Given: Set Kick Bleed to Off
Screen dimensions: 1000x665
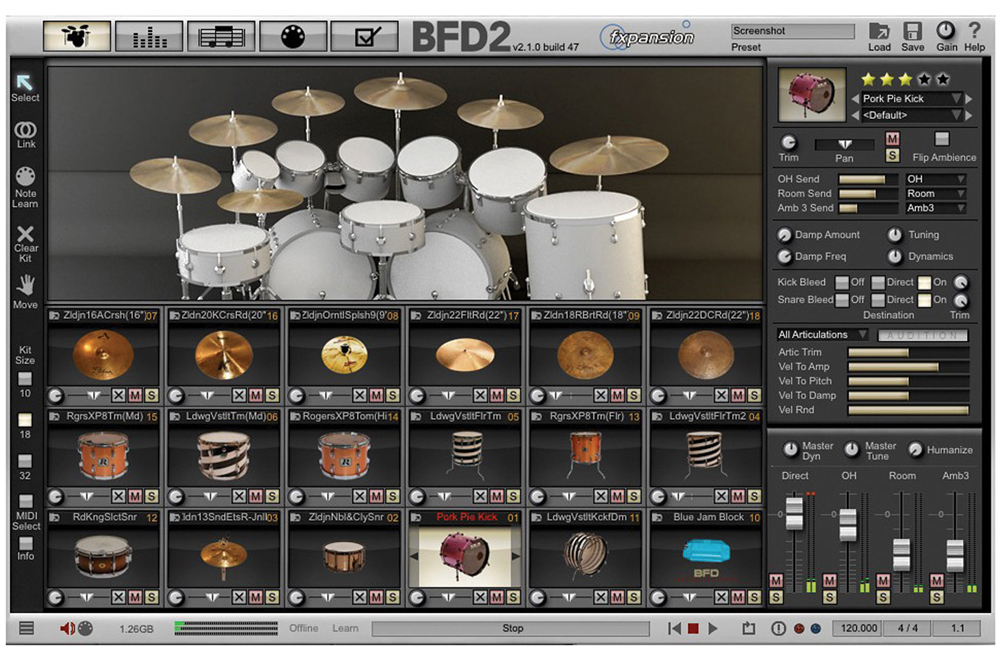Looking at the screenshot, I should tap(842, 282).
